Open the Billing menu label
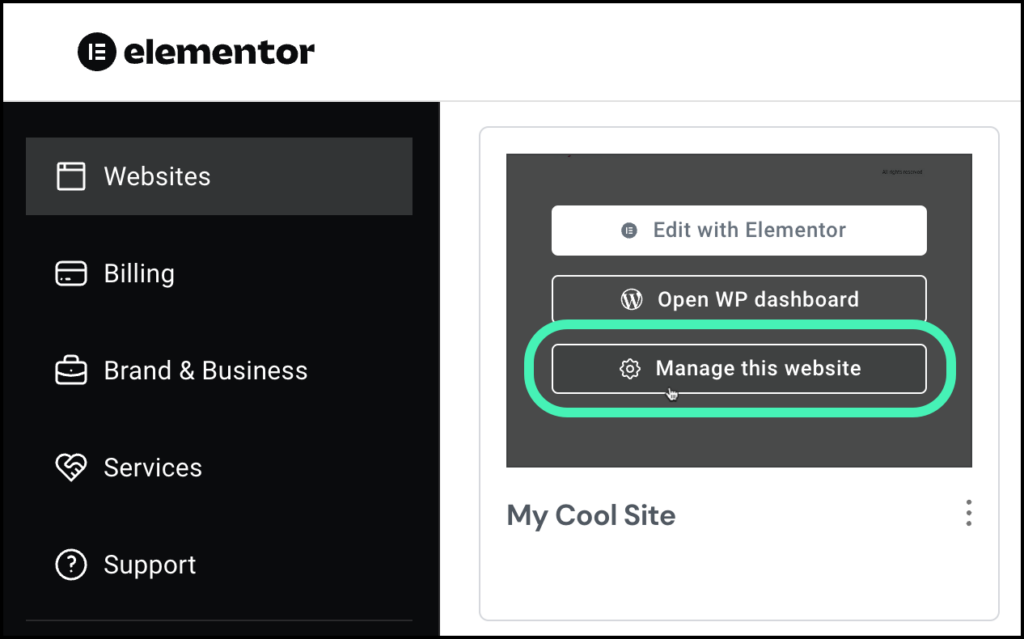The height and width of the screenshot is (639, 1024). coord(139,274)
